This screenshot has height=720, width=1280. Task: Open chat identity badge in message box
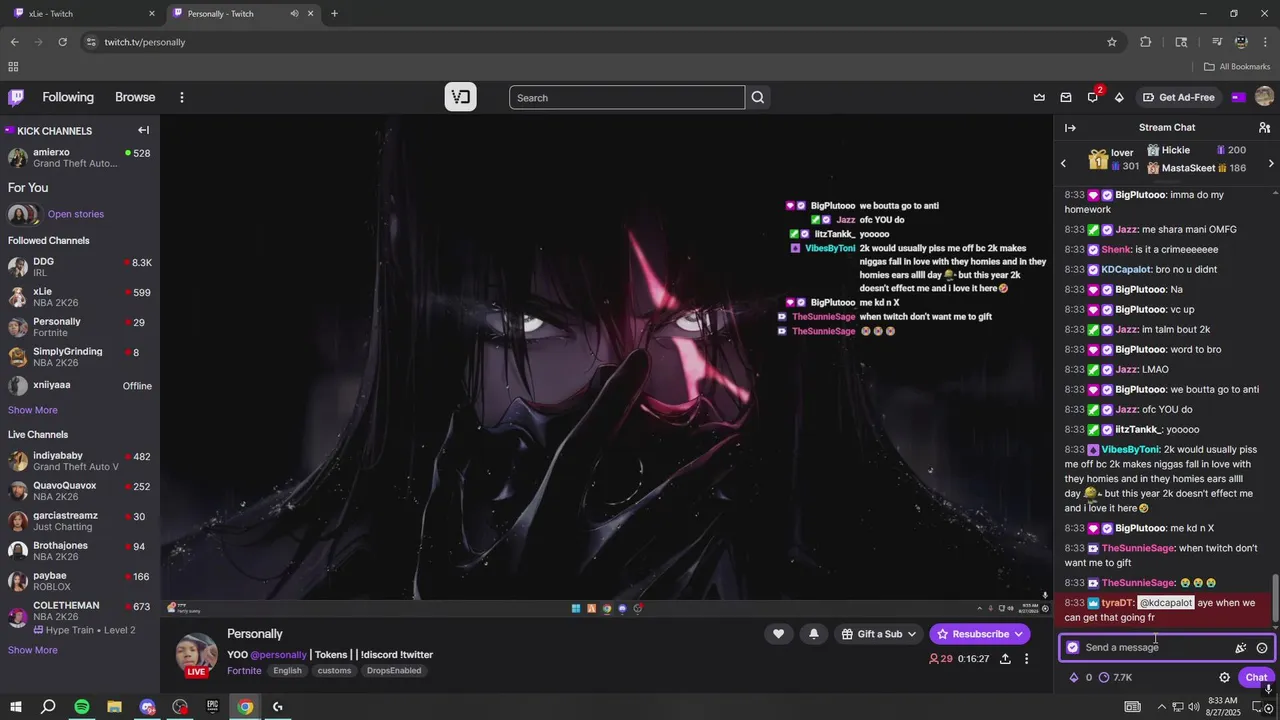pos(1073,647)
